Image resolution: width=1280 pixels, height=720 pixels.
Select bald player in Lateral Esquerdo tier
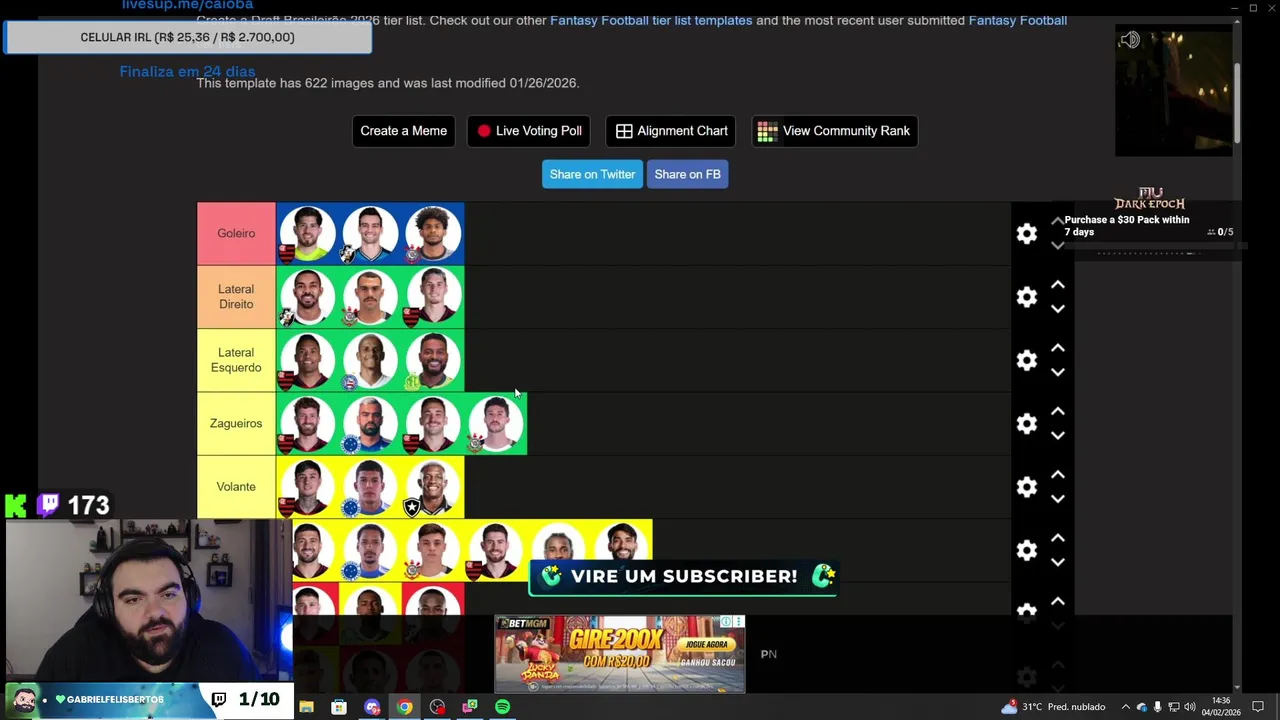pos(370,360)
